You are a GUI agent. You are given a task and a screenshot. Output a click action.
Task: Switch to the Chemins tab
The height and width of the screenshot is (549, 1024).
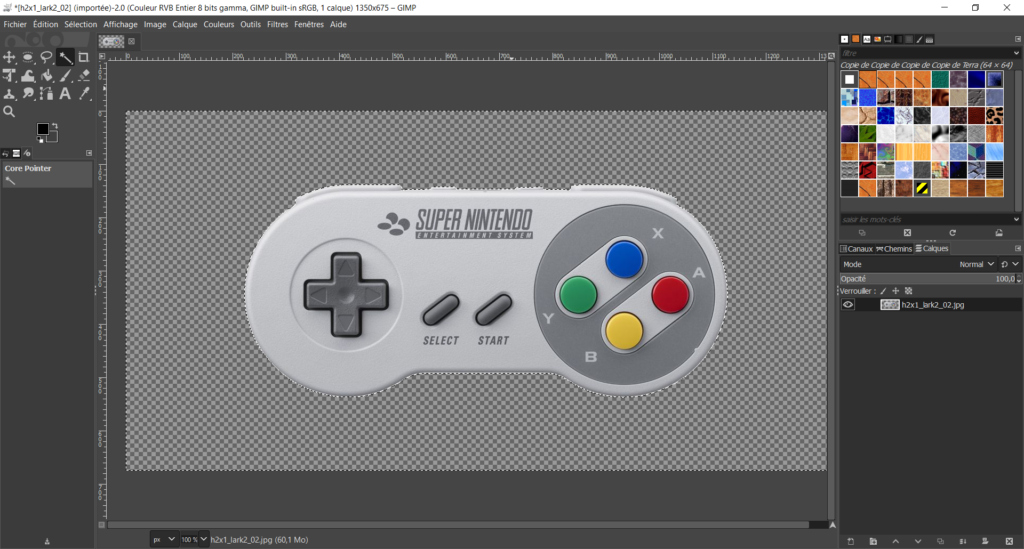[894, 249]
